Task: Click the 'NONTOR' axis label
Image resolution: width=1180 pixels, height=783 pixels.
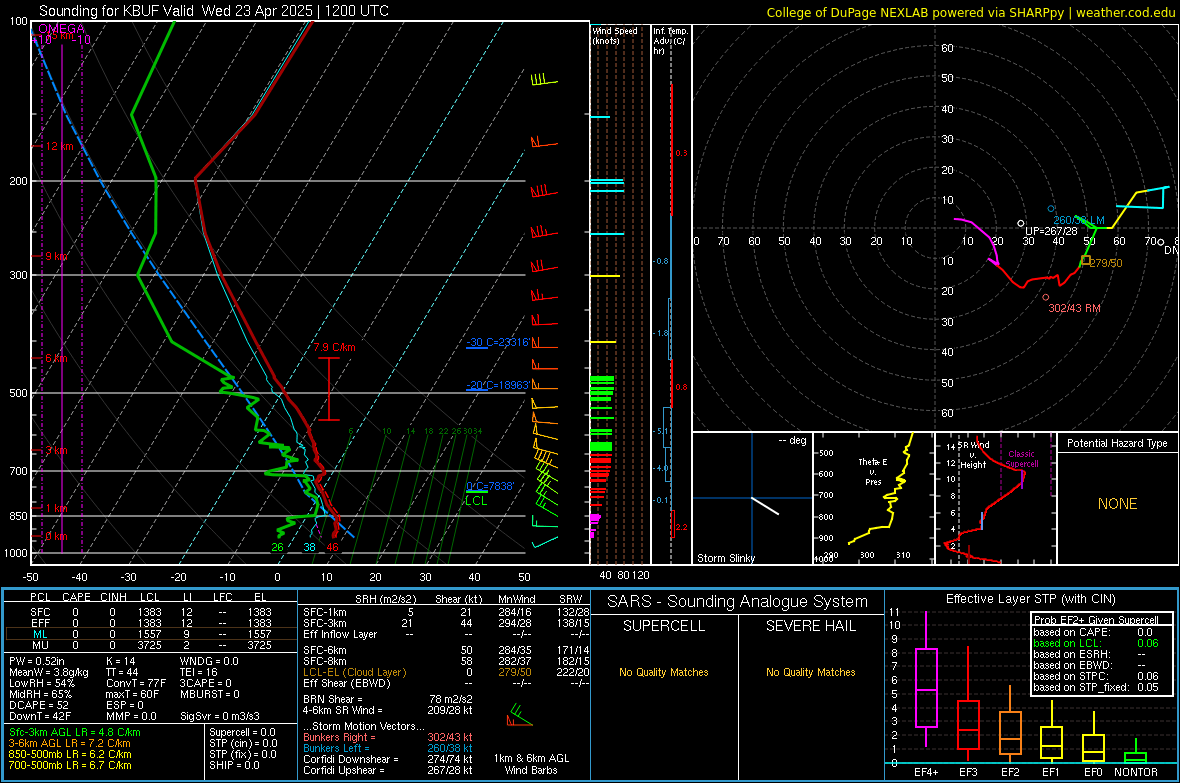Action: point(1136,772)
